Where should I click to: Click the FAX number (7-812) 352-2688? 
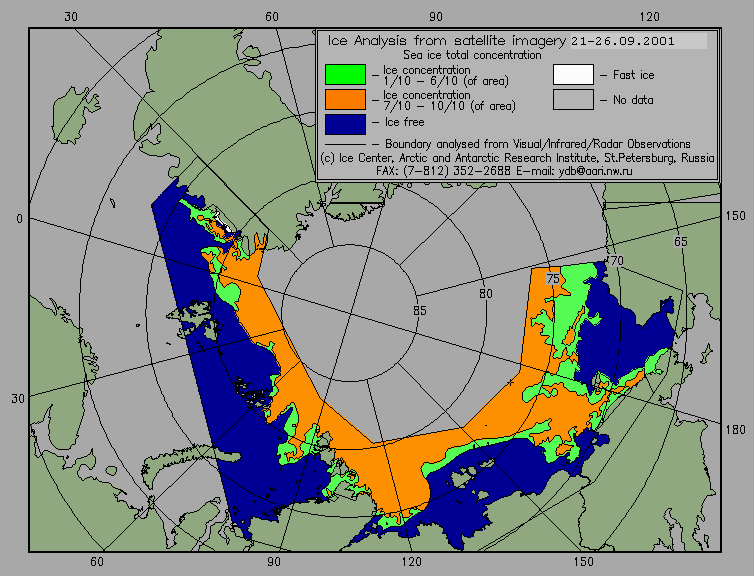(456, 171)
